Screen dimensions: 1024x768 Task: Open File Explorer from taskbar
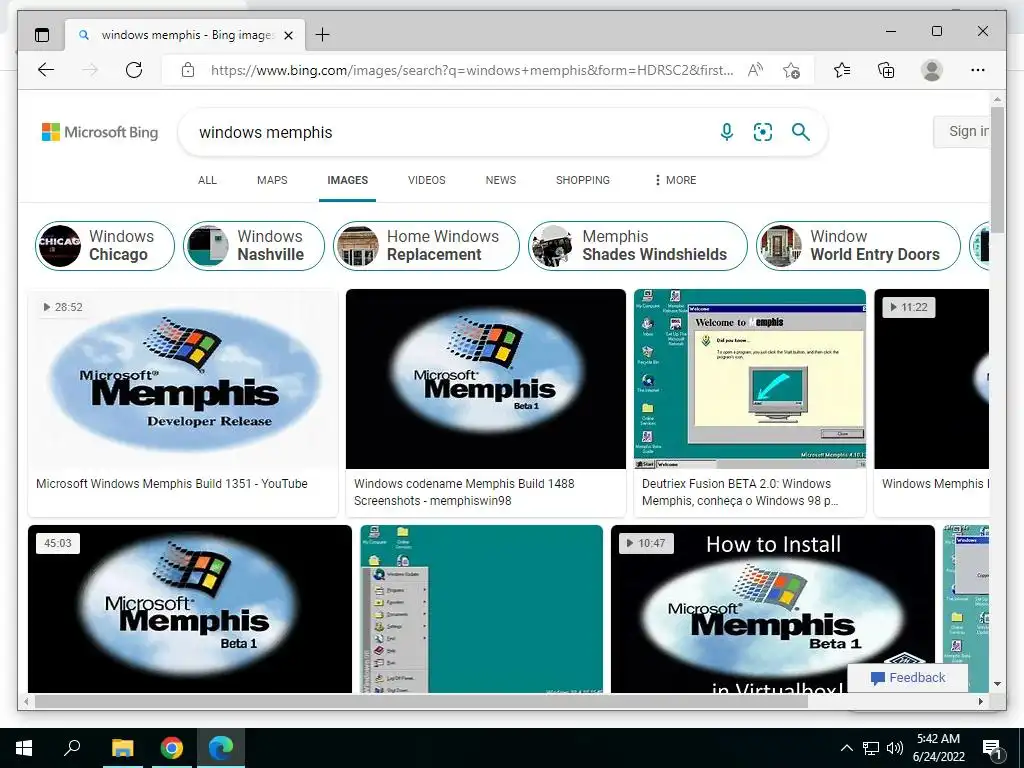coord(122,748)
